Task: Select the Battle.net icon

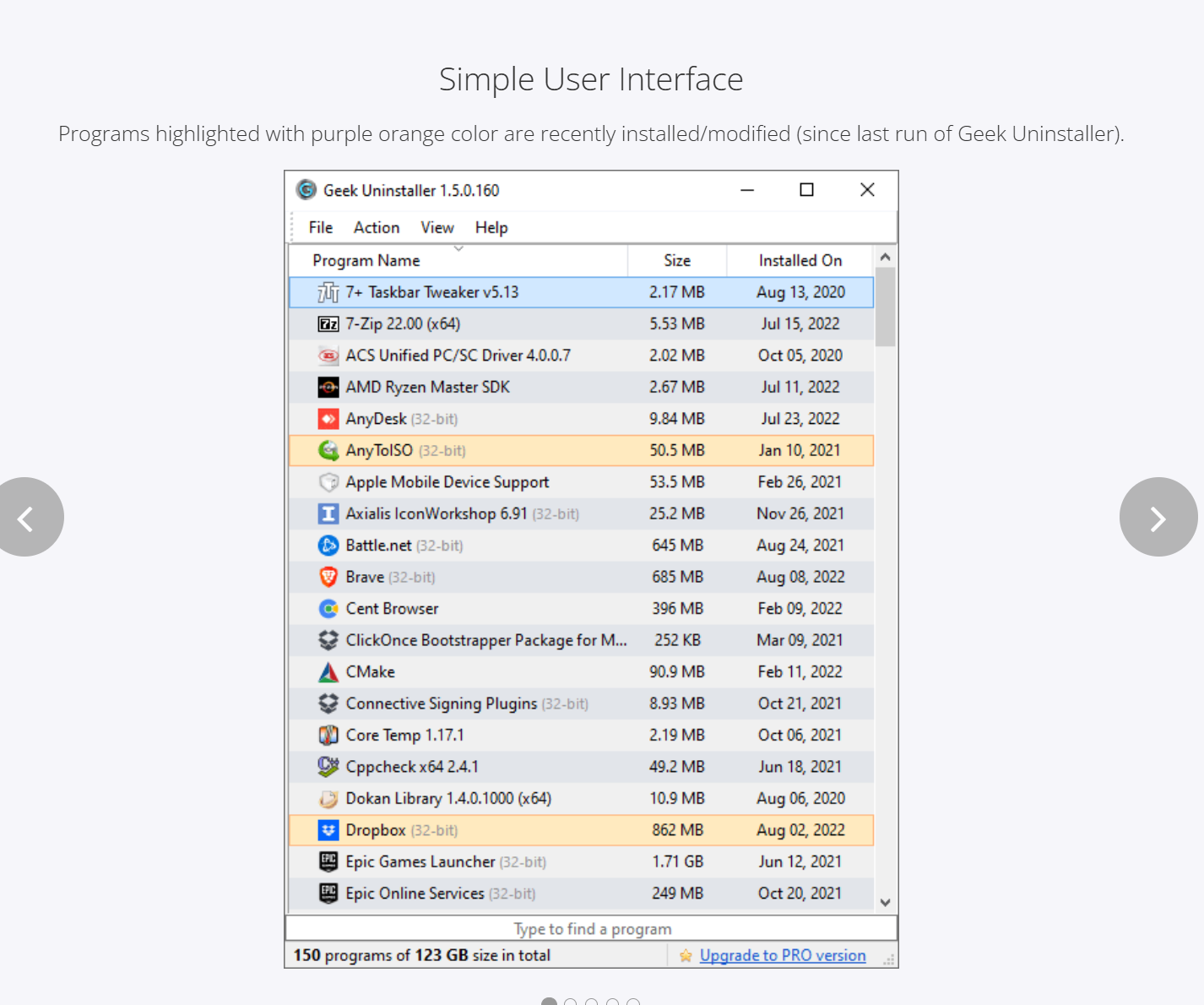Action: pos(328,546)
